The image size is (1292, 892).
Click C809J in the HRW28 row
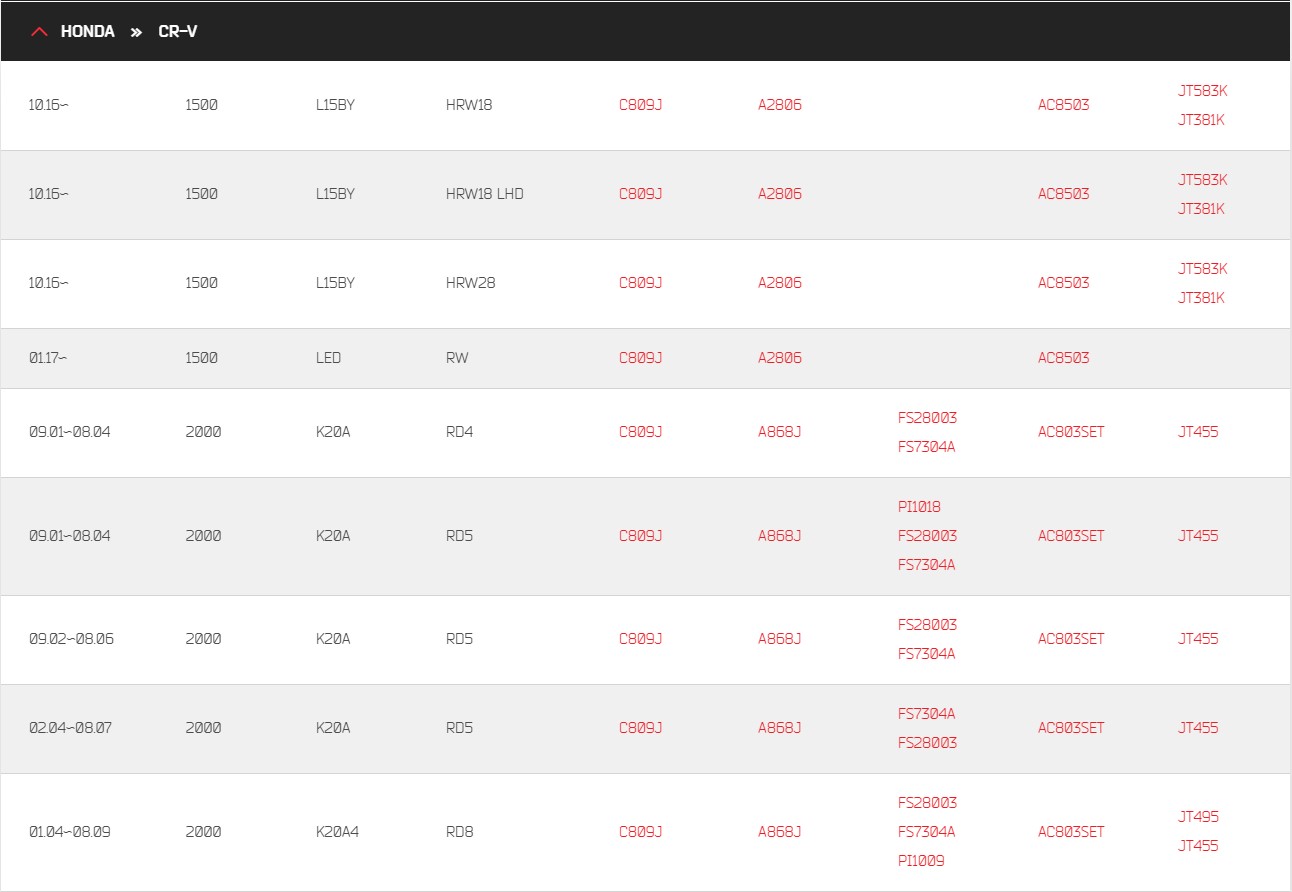641,283
